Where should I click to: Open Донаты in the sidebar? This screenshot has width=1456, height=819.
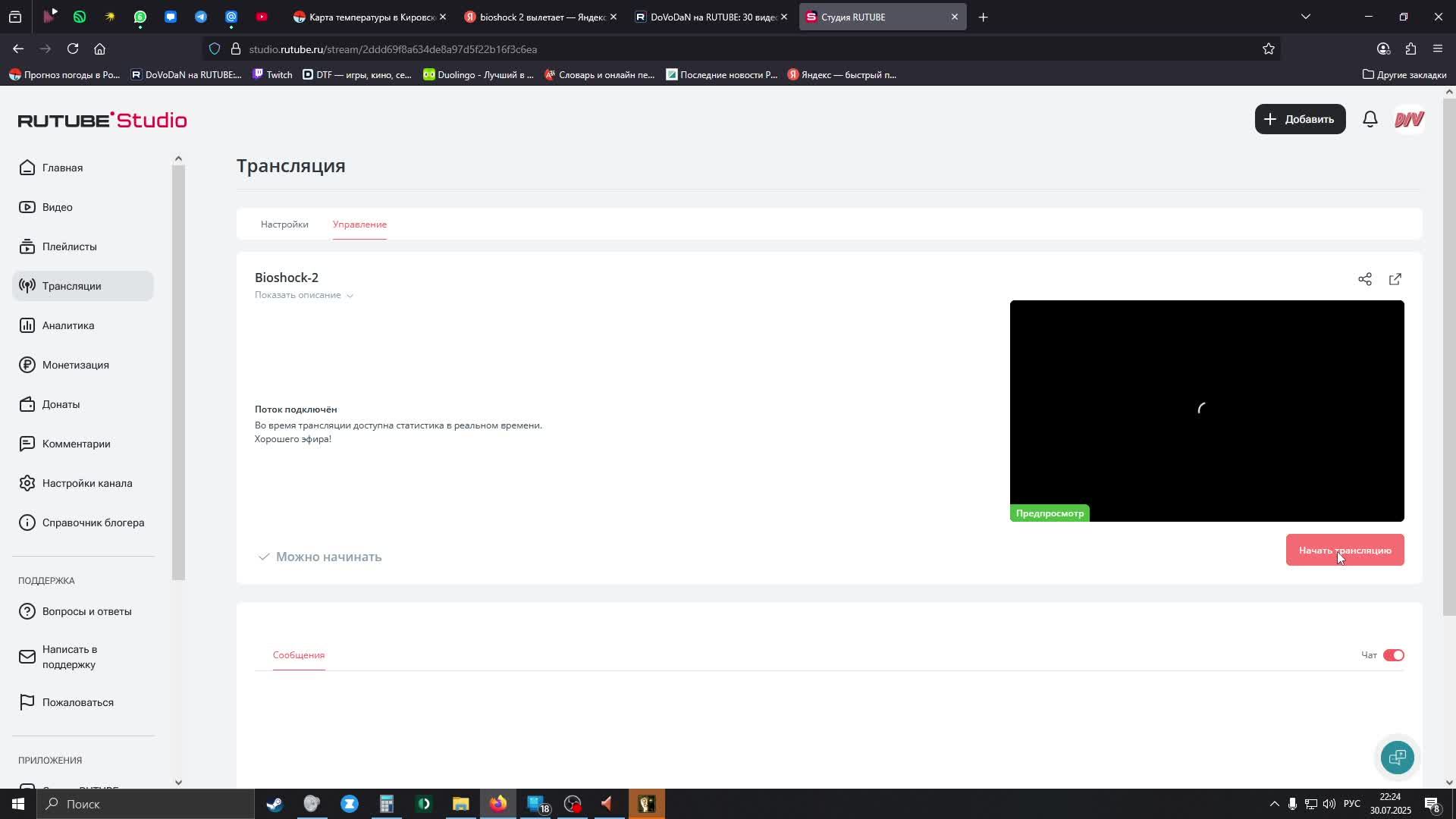click(61, 404)
